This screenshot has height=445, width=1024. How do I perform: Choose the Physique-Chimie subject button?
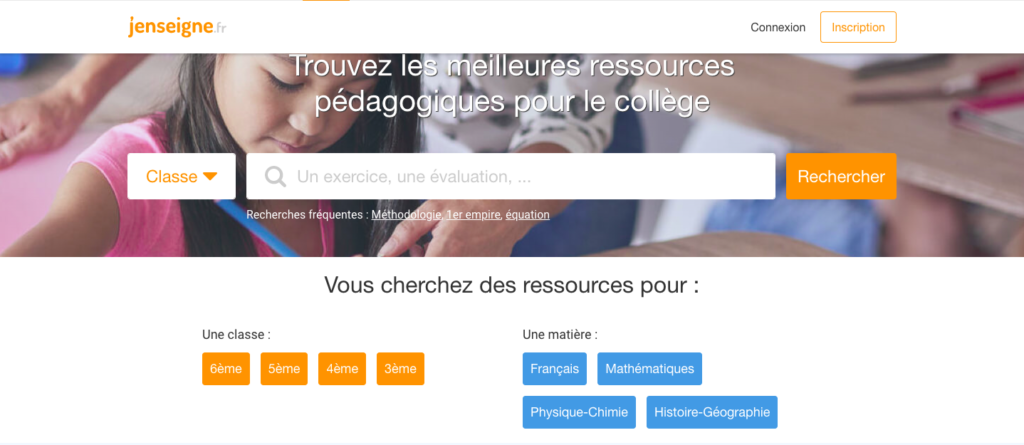click(x=579, y=412)
